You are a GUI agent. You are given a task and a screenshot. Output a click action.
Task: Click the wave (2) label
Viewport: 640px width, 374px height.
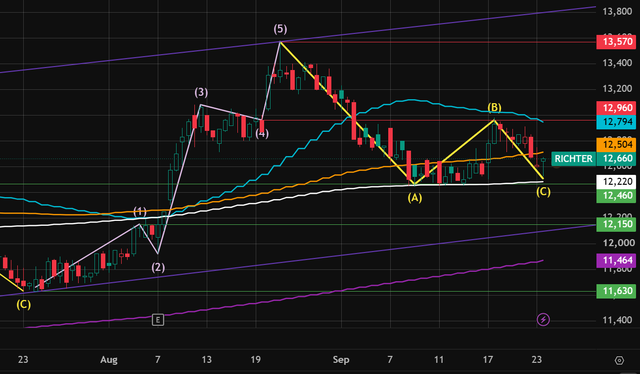[x=158, y=267]
